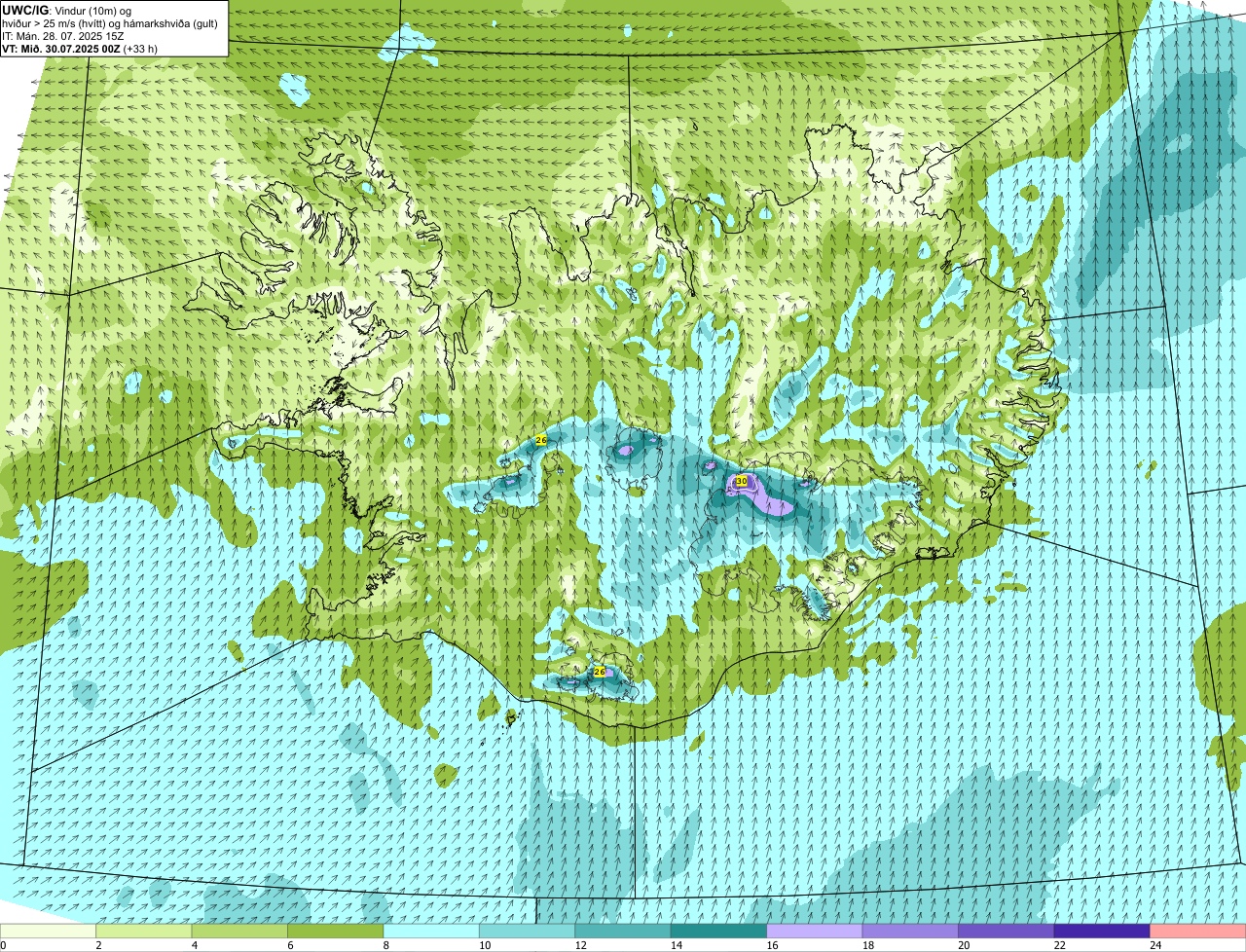The height and width of the screenshot is (952, 1246).
Task: Select the legend swatch between 10 and 12
Action: pyautogui.click(x=528, y=931)
